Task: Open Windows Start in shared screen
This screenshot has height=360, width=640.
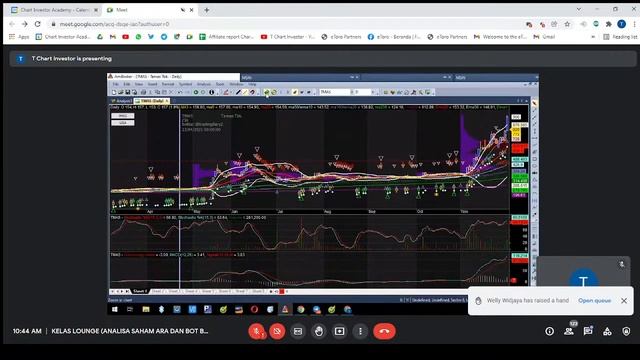Action: 115,309
